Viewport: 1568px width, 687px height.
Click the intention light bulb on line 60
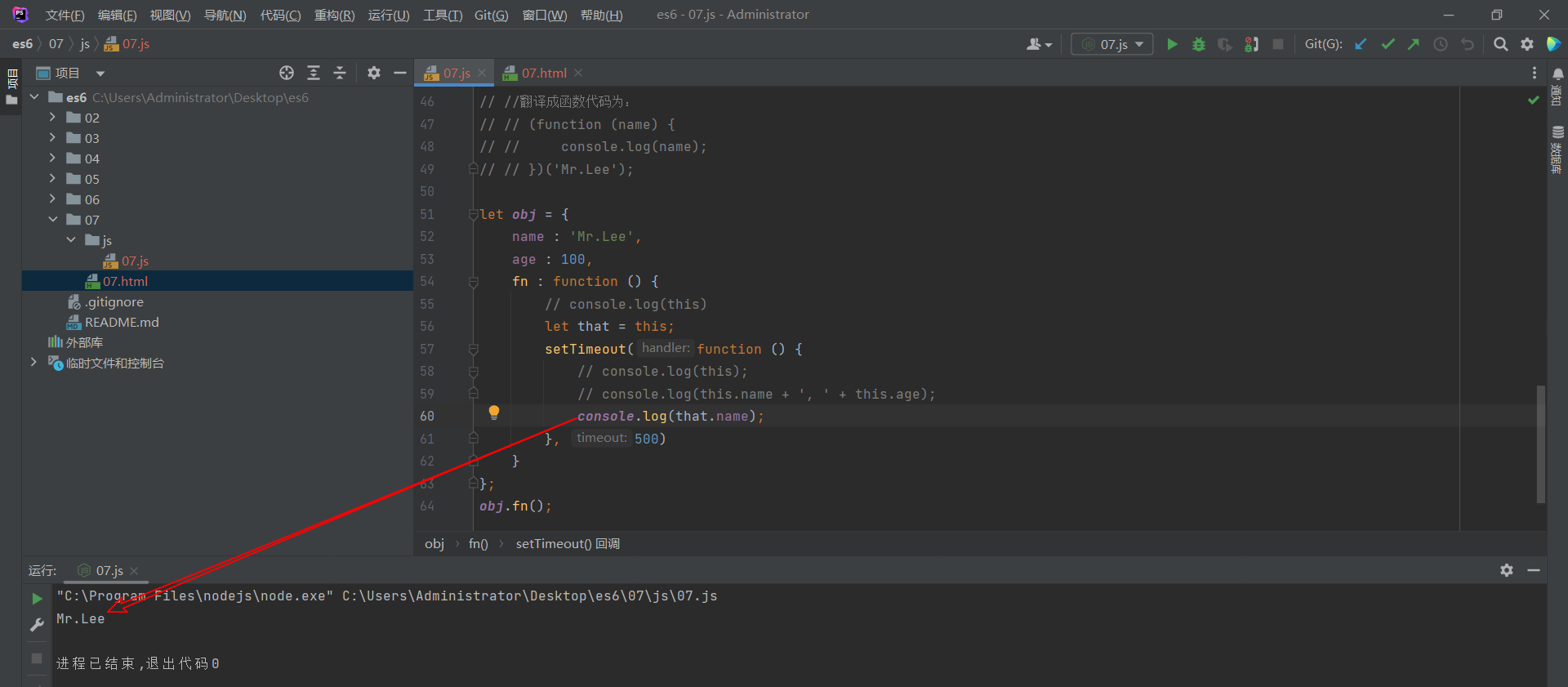(x=494, y=413)
